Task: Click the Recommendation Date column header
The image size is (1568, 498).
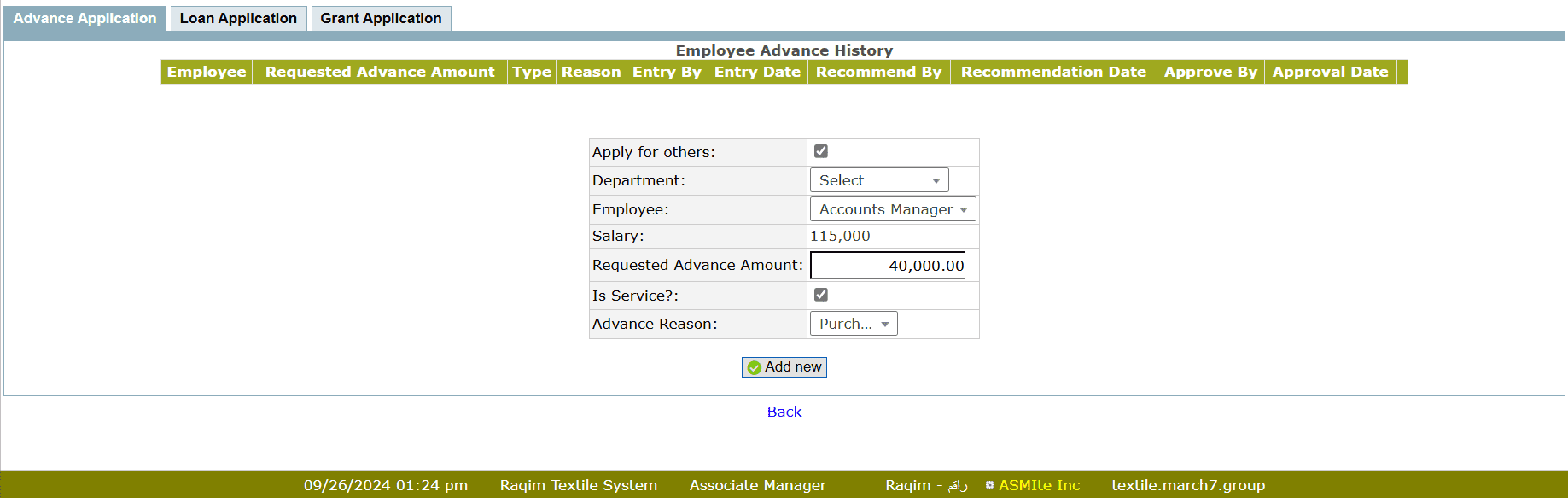Action: [x=1053, y=72]
